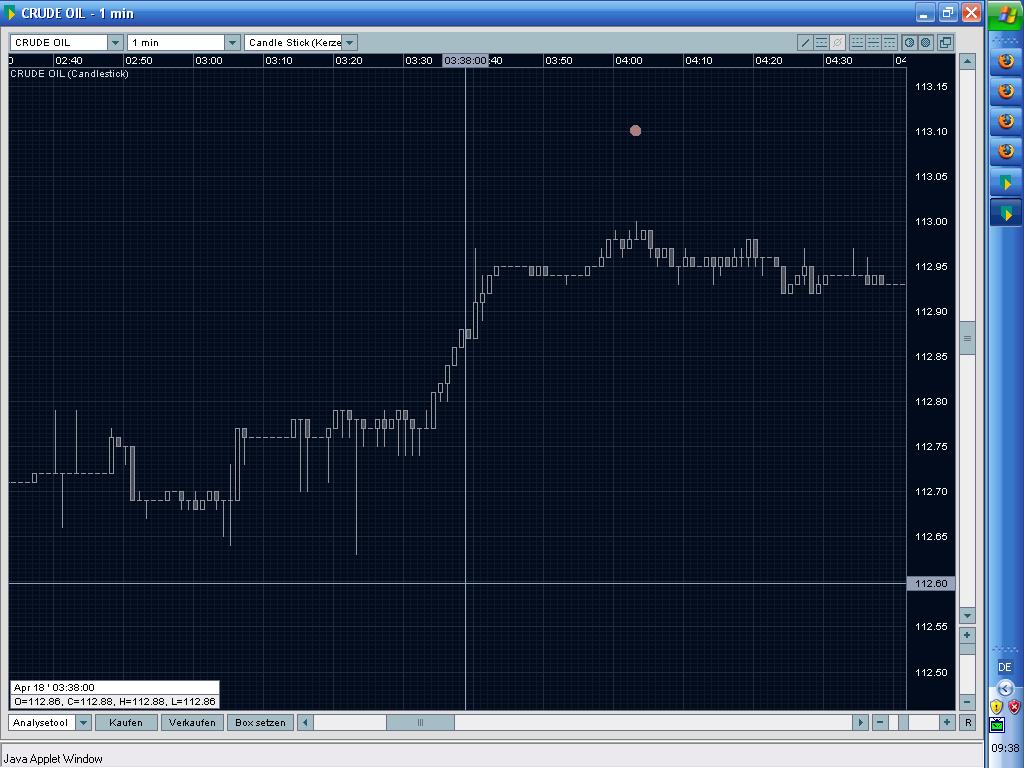
Task: Choose bottom-solid dashed line style icon
Action: (x=857, y=43)
